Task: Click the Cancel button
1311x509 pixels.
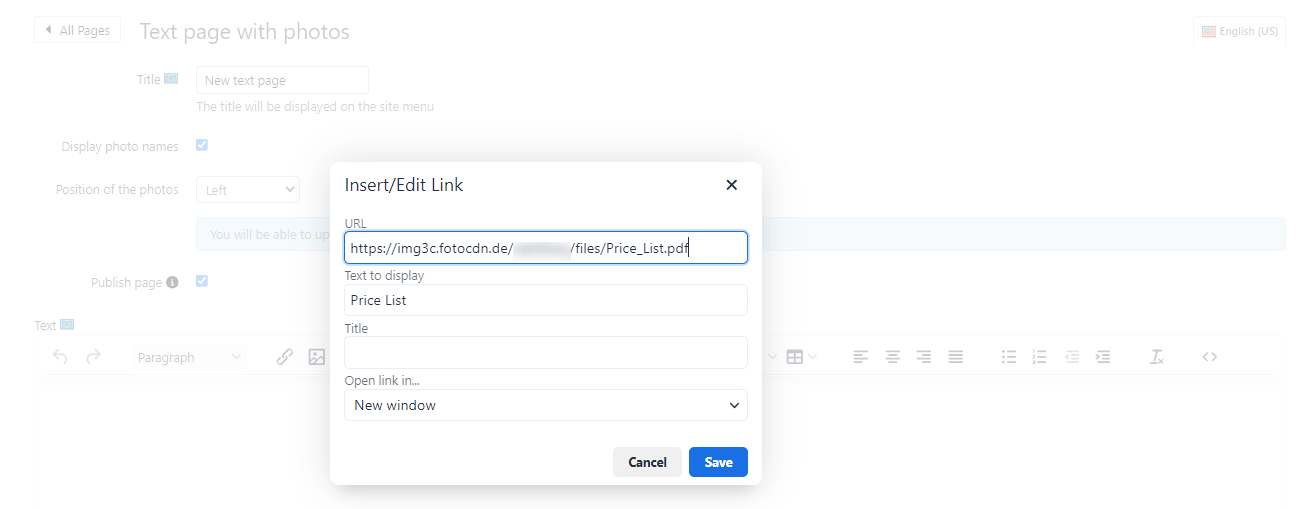Action: pos(647,462)
